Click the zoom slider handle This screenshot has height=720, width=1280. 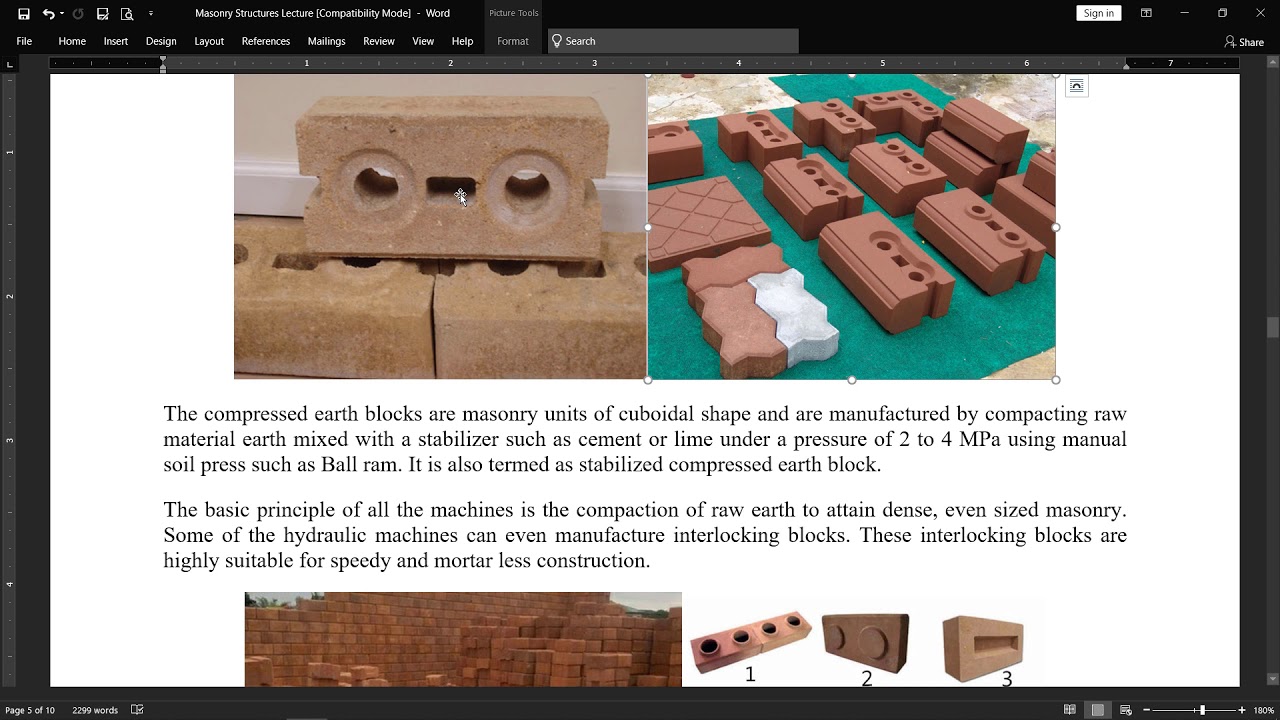click(x=1202, y=710)
